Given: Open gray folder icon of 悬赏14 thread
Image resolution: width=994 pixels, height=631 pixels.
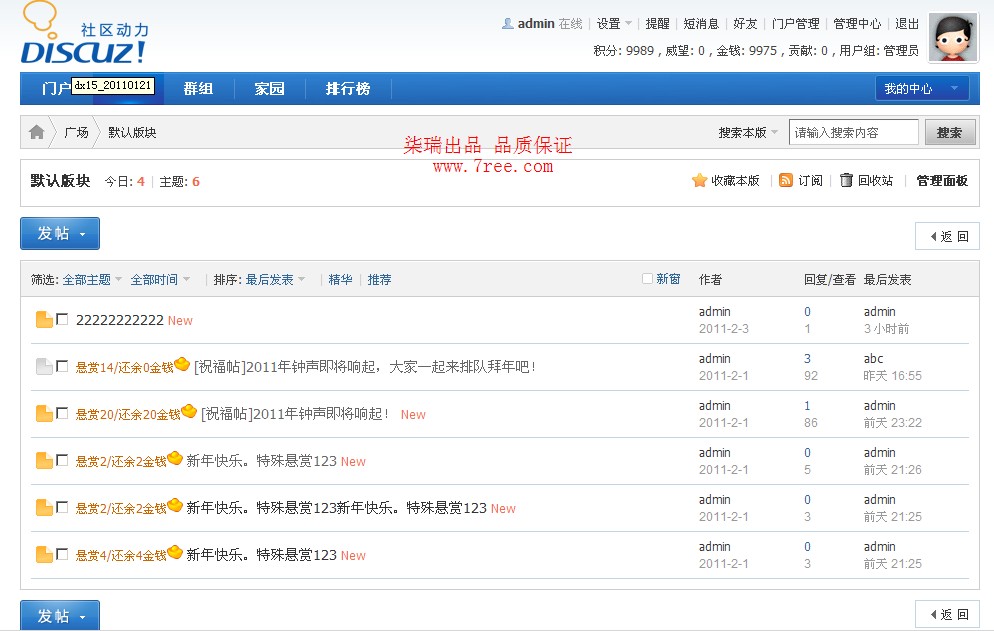Looking at the screenshot, I should click(x=44, y=367).
